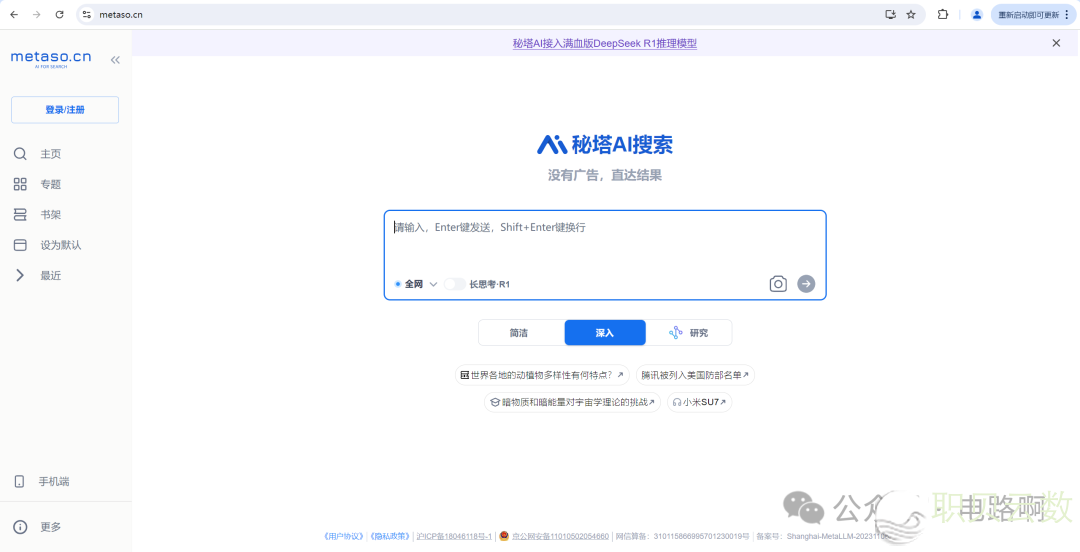Select the 简洁 mode tab
Viewport: 1080px width, 552px height.
[521, 333]
